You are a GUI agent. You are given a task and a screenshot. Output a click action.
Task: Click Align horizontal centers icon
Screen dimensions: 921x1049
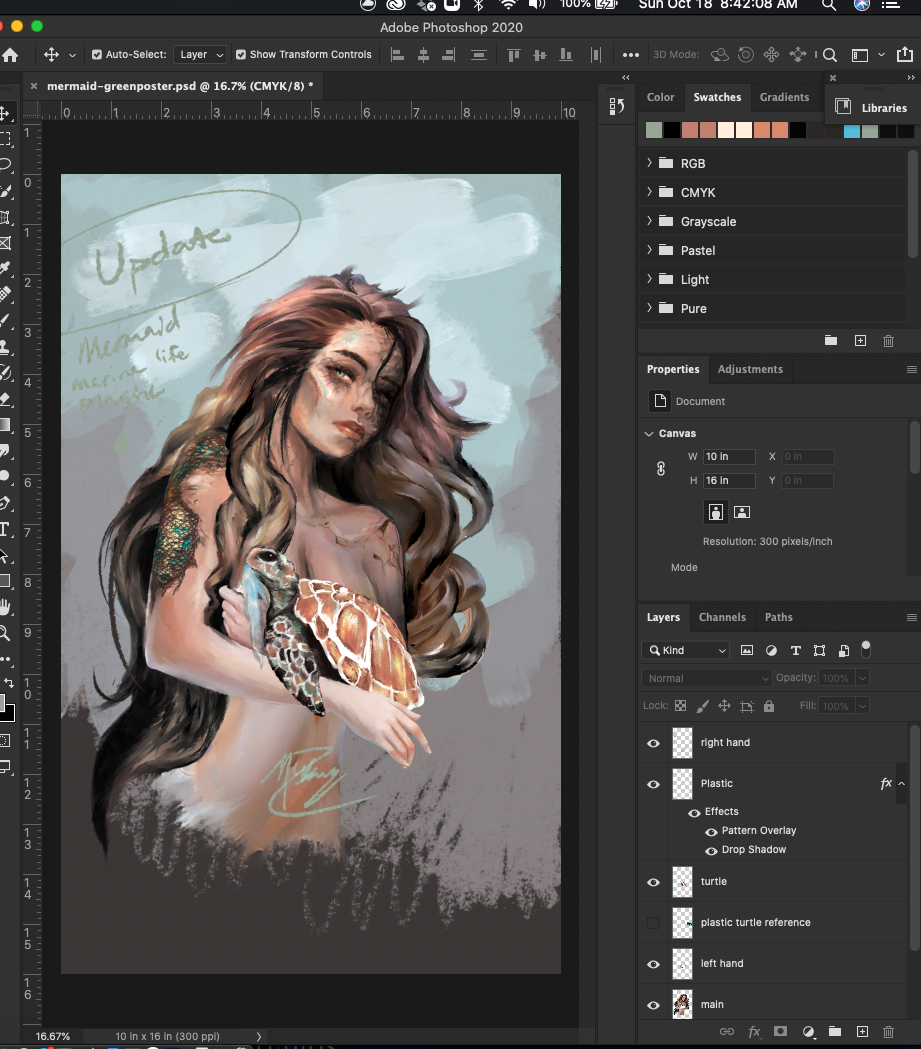tap(423, 55)
